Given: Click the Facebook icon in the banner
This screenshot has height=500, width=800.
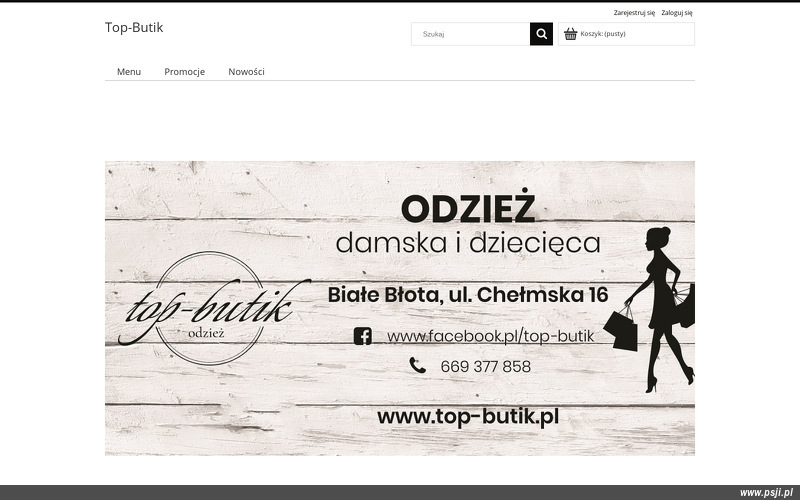Looking at the screenshot, I should [363, 336].
